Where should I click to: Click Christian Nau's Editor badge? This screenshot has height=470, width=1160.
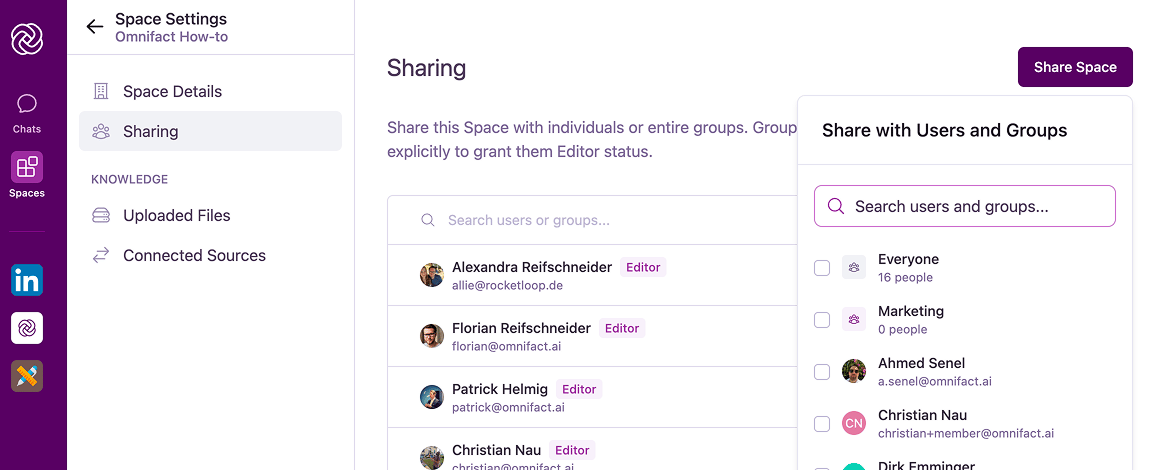click(x=572, y=450)
